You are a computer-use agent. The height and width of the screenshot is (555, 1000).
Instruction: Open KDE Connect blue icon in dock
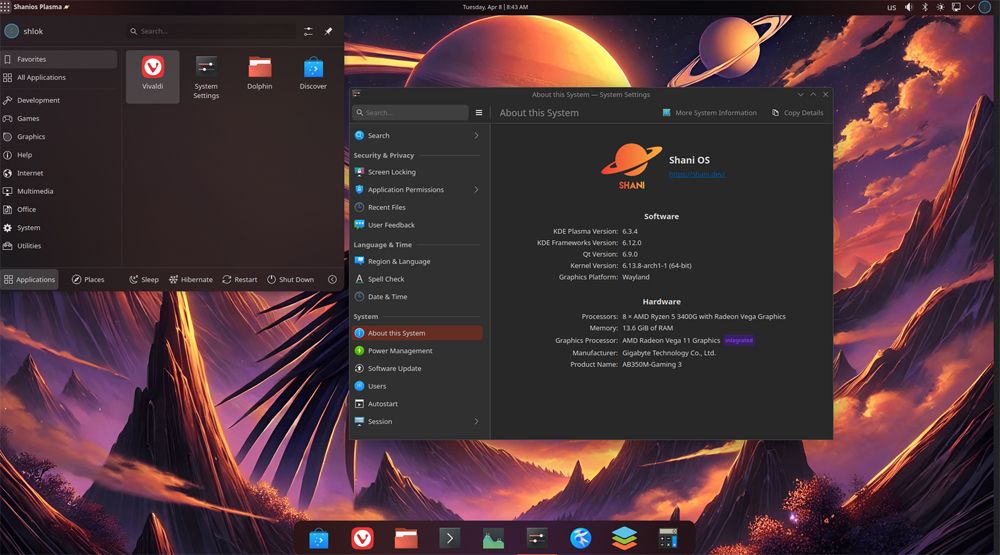click(x=580, y=539)
